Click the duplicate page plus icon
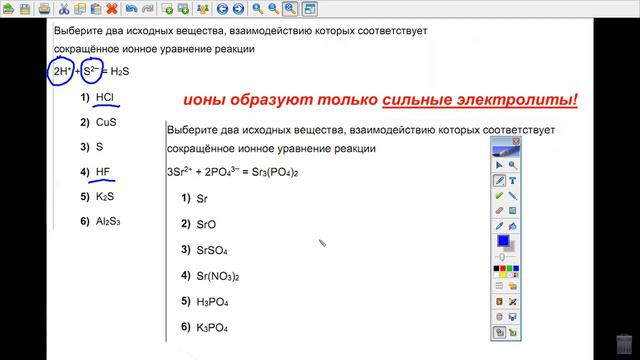This screenshot has width=640, height=360. tap(183, 9)
